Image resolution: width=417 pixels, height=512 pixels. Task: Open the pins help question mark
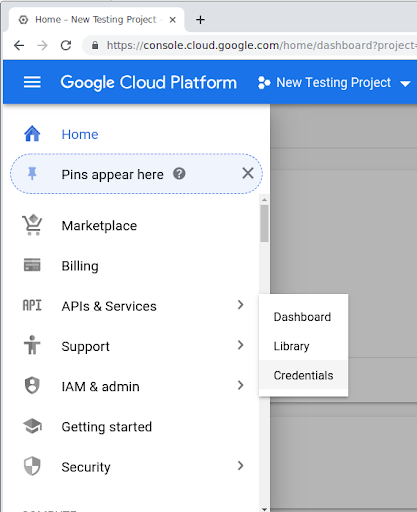pyautogui.click(x=179, y=174)
